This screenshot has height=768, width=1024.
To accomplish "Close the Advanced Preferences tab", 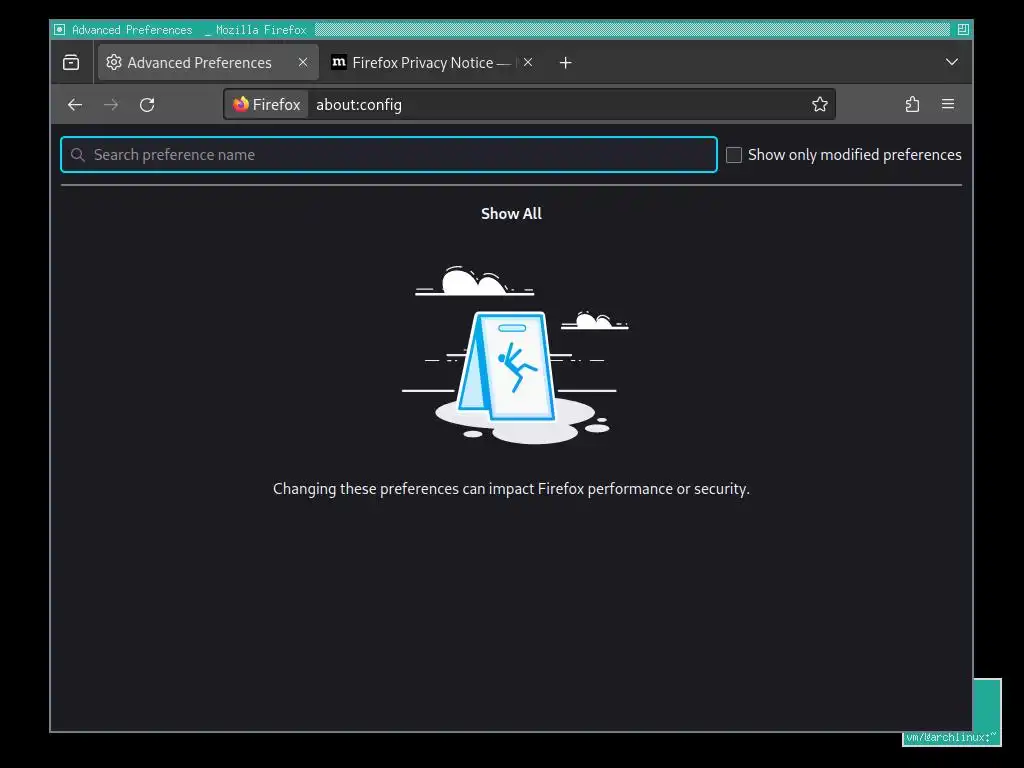I will coord(303,62).
